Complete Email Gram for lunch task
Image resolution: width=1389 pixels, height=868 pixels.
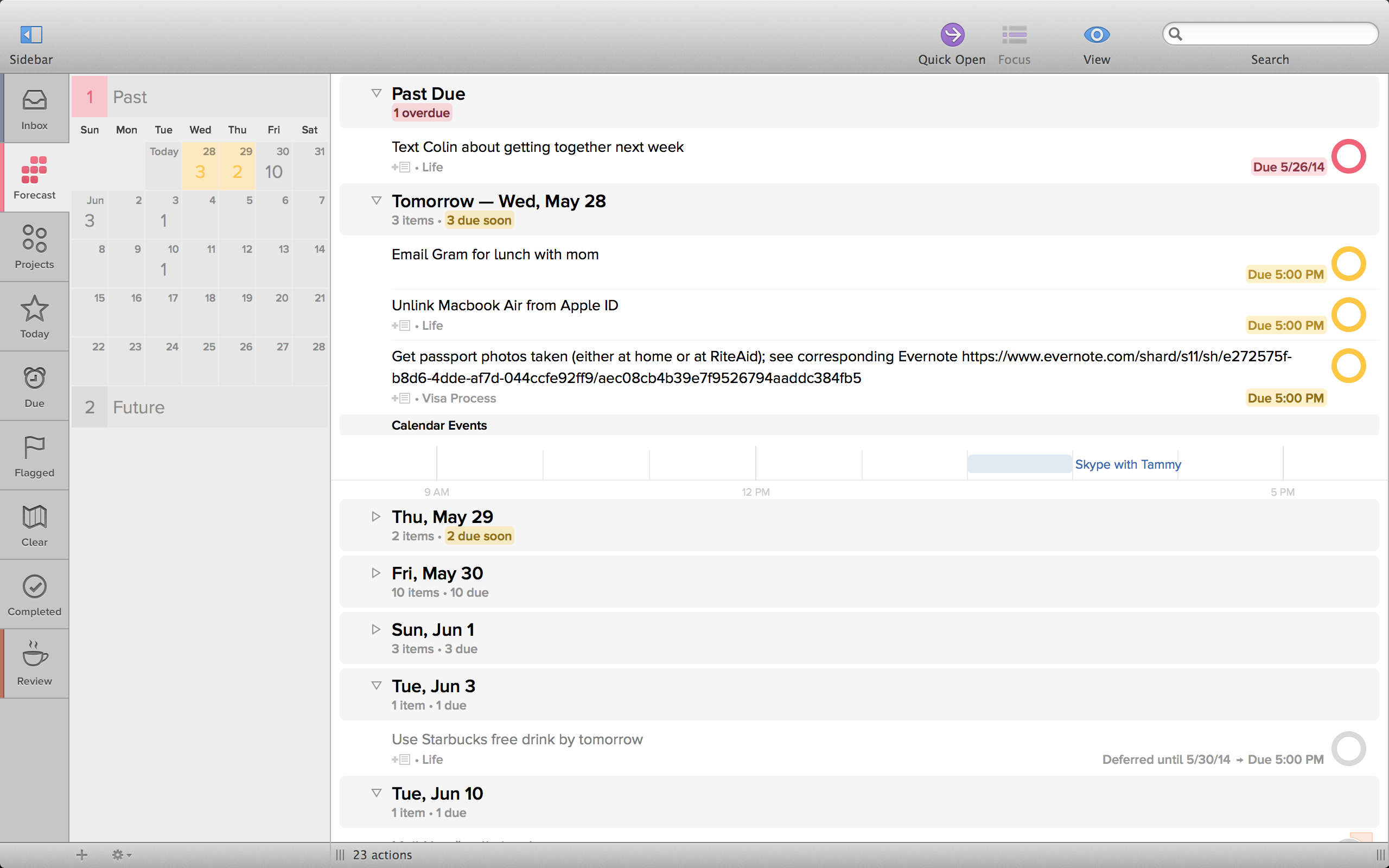pos(1348,264)
